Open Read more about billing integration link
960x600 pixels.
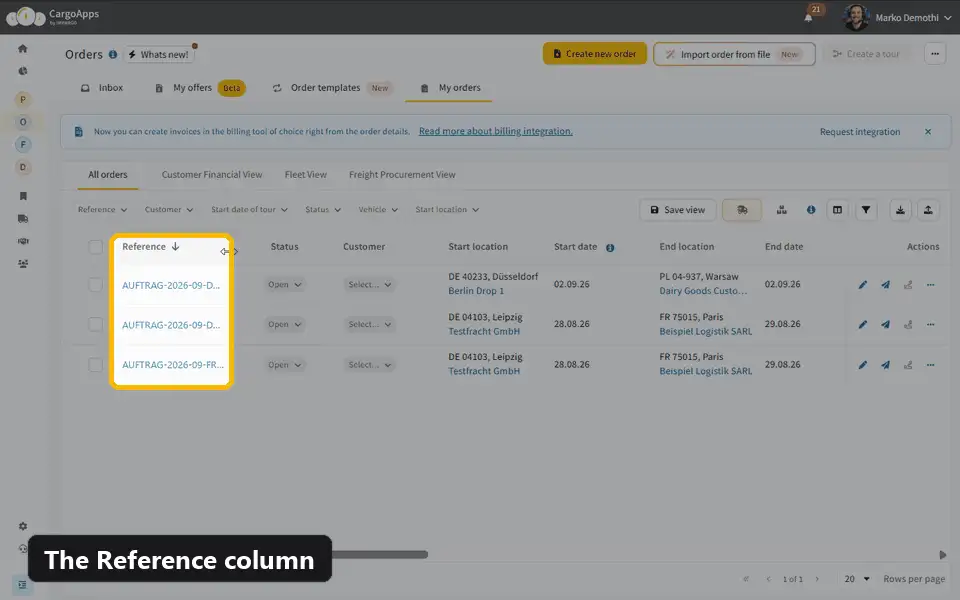click(496, 131)
